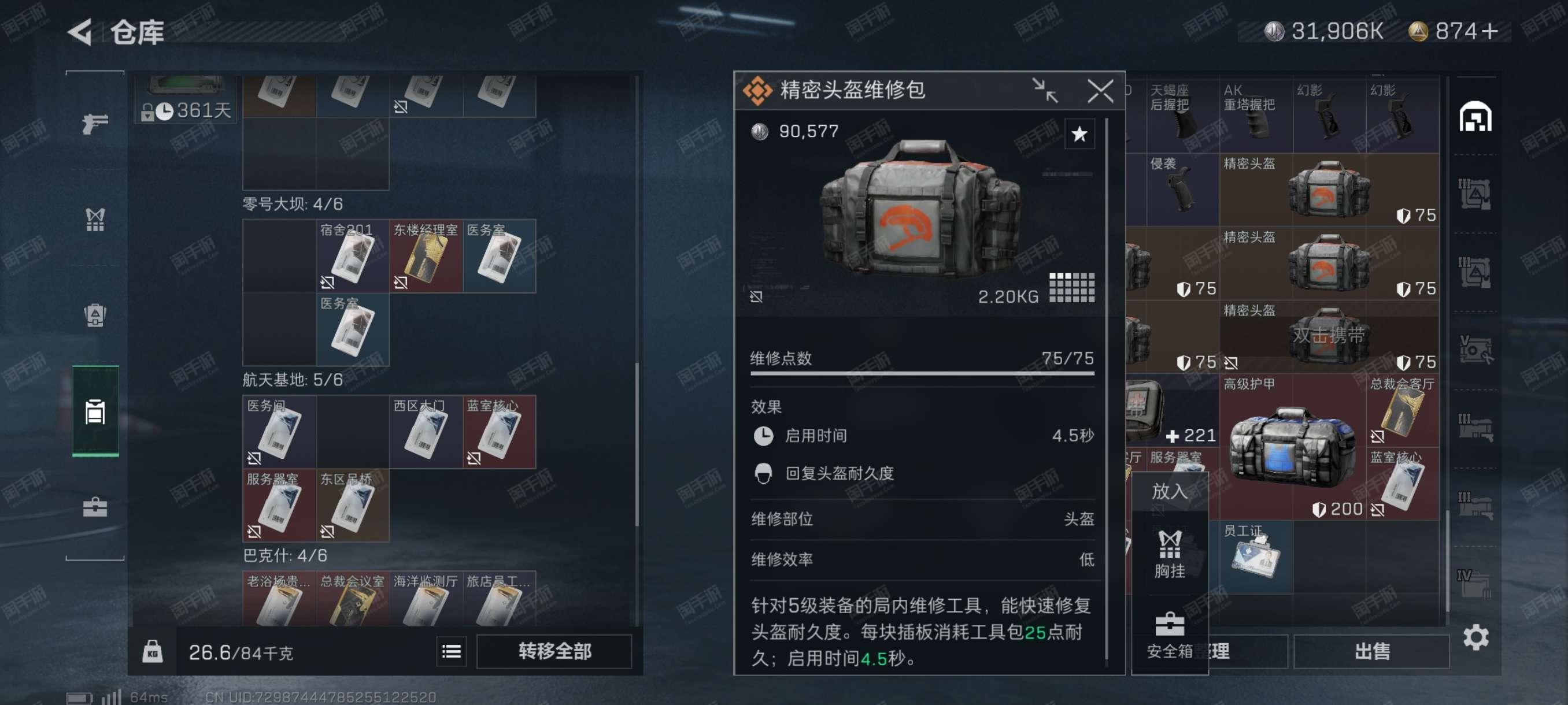The height and width of the screenshot is (705, 1568).
Task: Open the settings gear icon
Action: tap(1475, 637)
